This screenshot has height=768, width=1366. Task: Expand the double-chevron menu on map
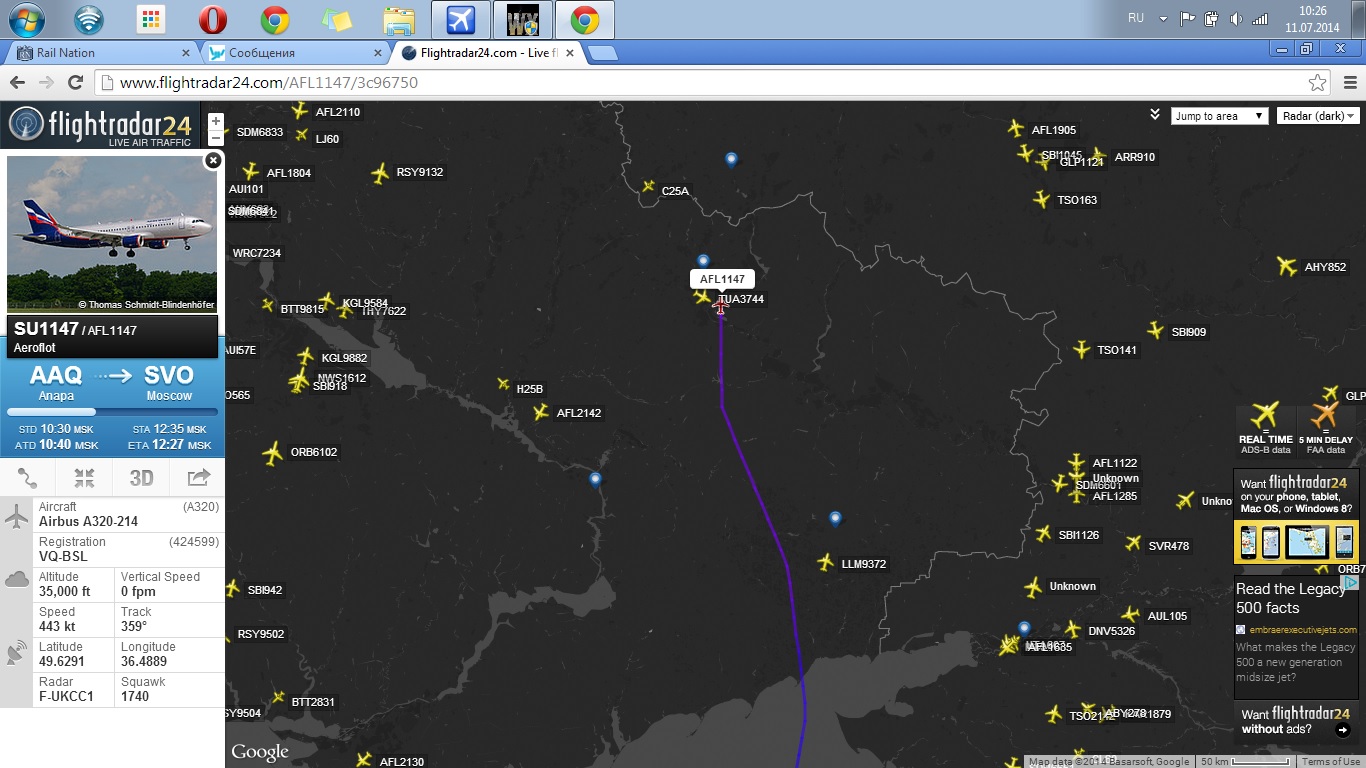coord(1155,115)
